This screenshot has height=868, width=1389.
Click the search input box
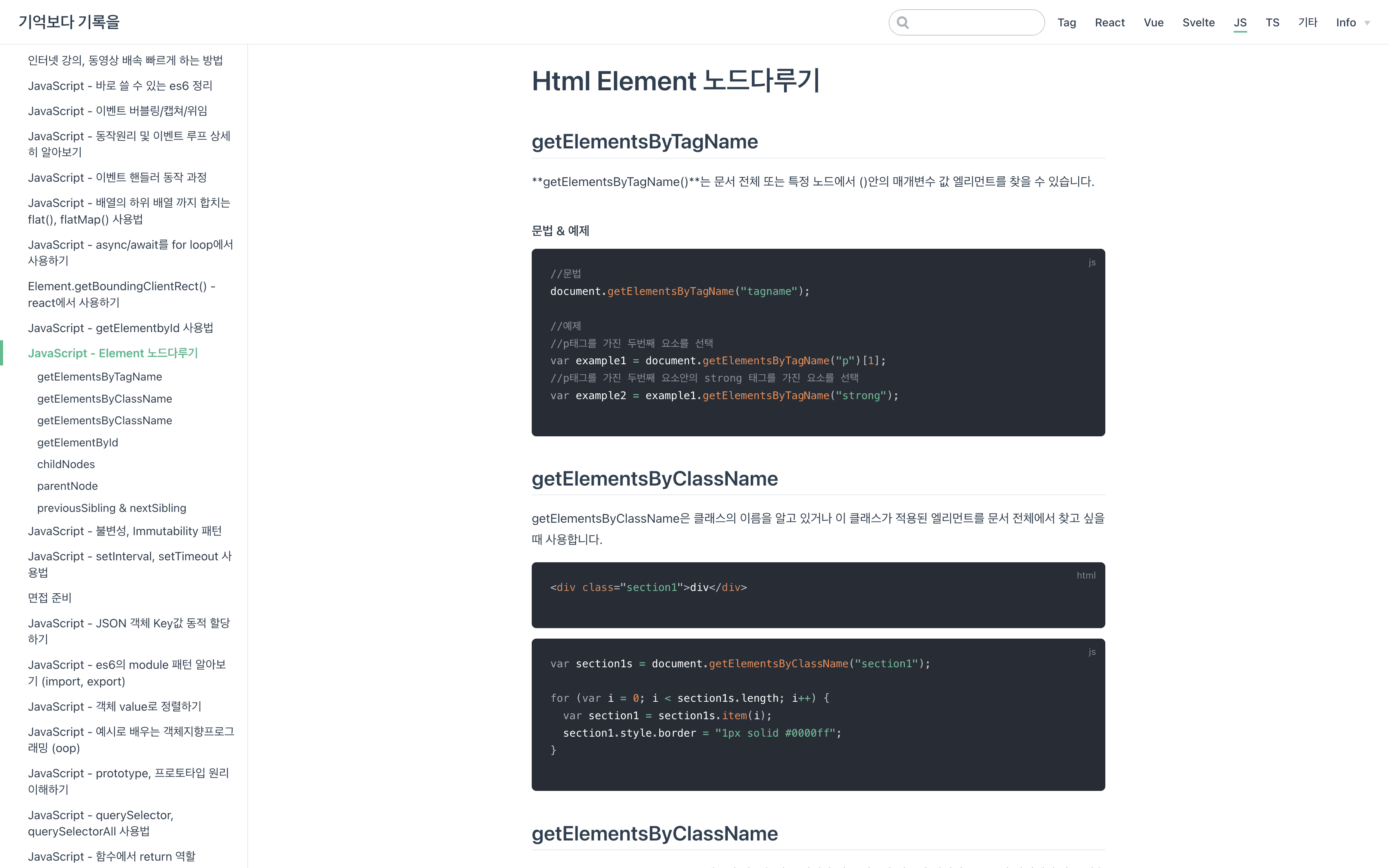tap(976, 22)
